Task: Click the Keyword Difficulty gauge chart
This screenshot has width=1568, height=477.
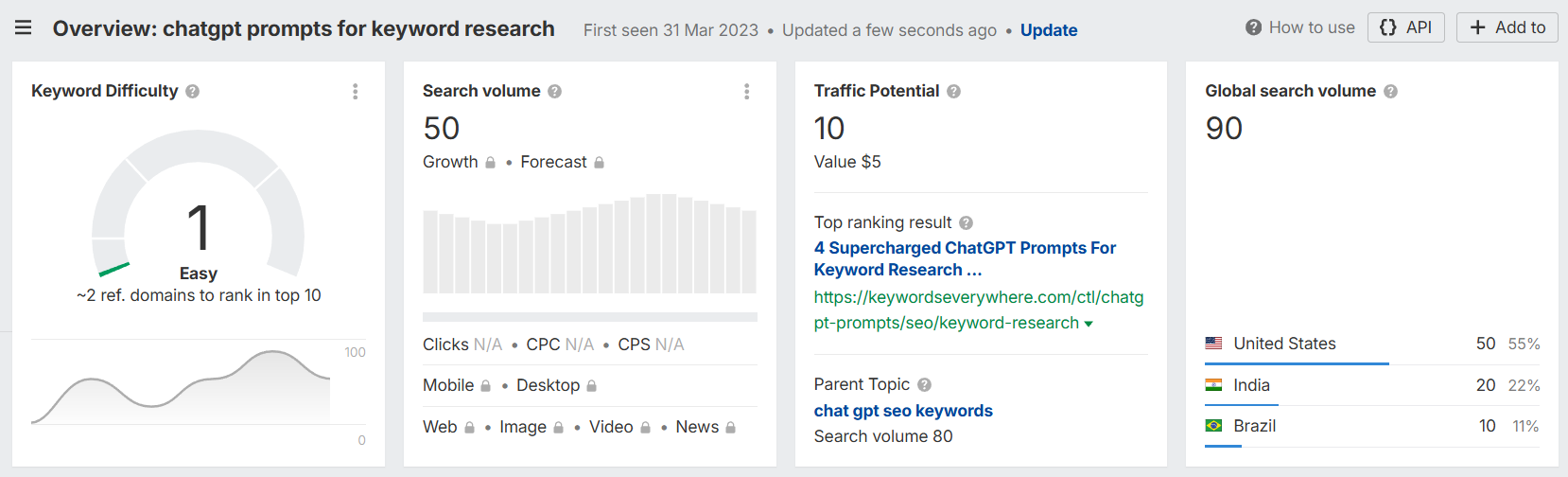Action: (x=198, y=203)
